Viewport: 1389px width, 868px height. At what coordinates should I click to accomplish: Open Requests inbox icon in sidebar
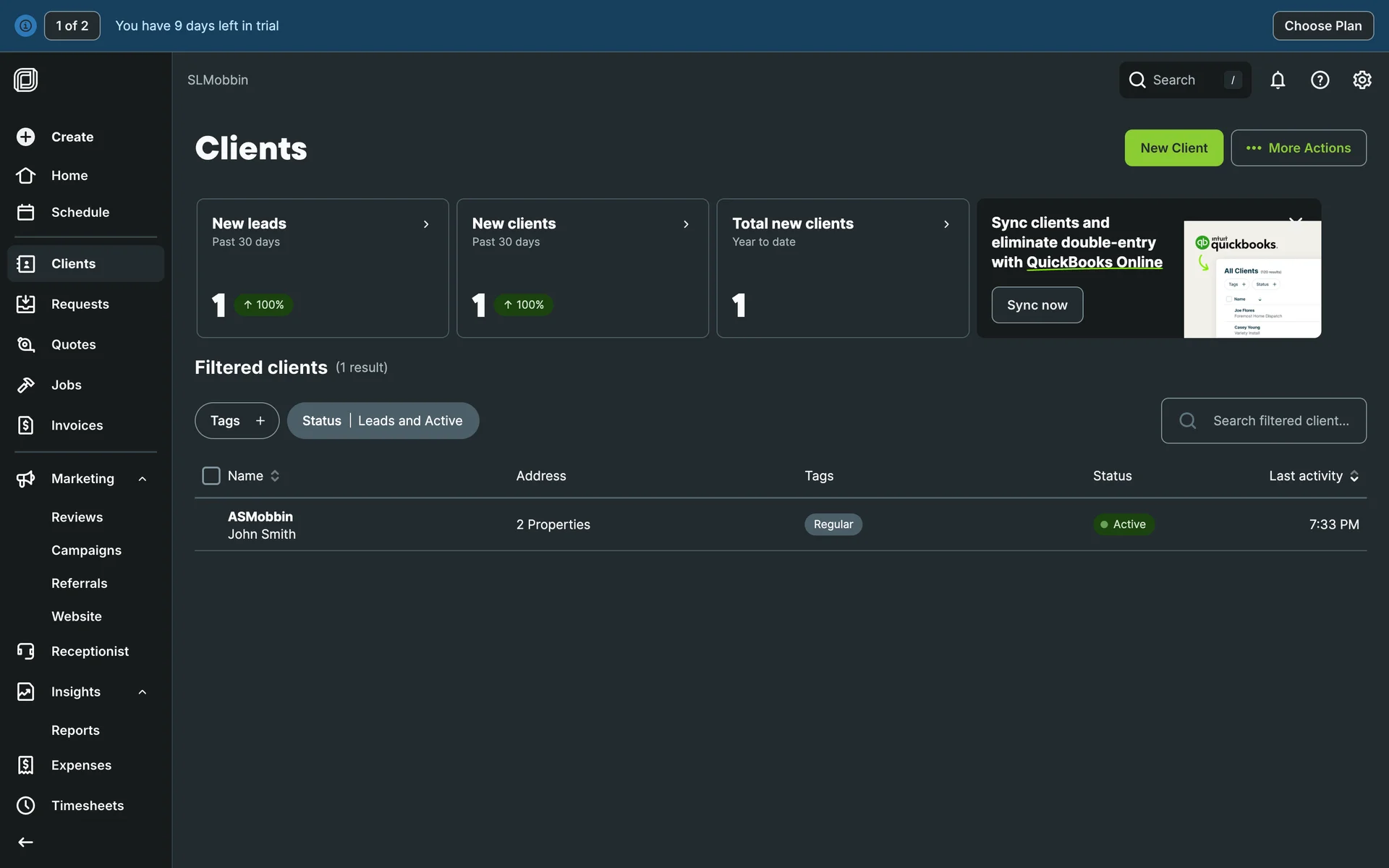(x=26, y=304)
